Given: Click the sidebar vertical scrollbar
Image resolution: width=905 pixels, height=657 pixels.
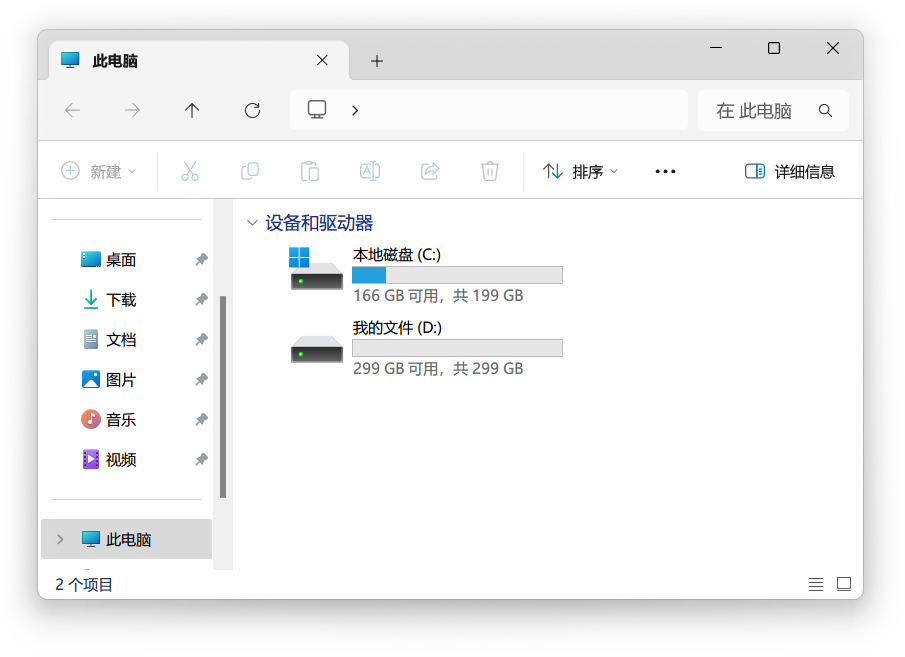Looking at the screenshot, I should click(x=223, y=396).
